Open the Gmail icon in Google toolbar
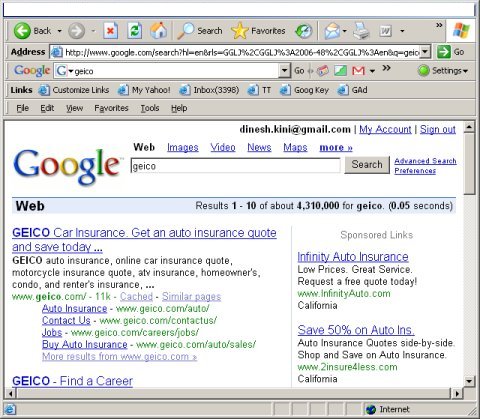This screenshot has height=419, width=480. point(359,71)
